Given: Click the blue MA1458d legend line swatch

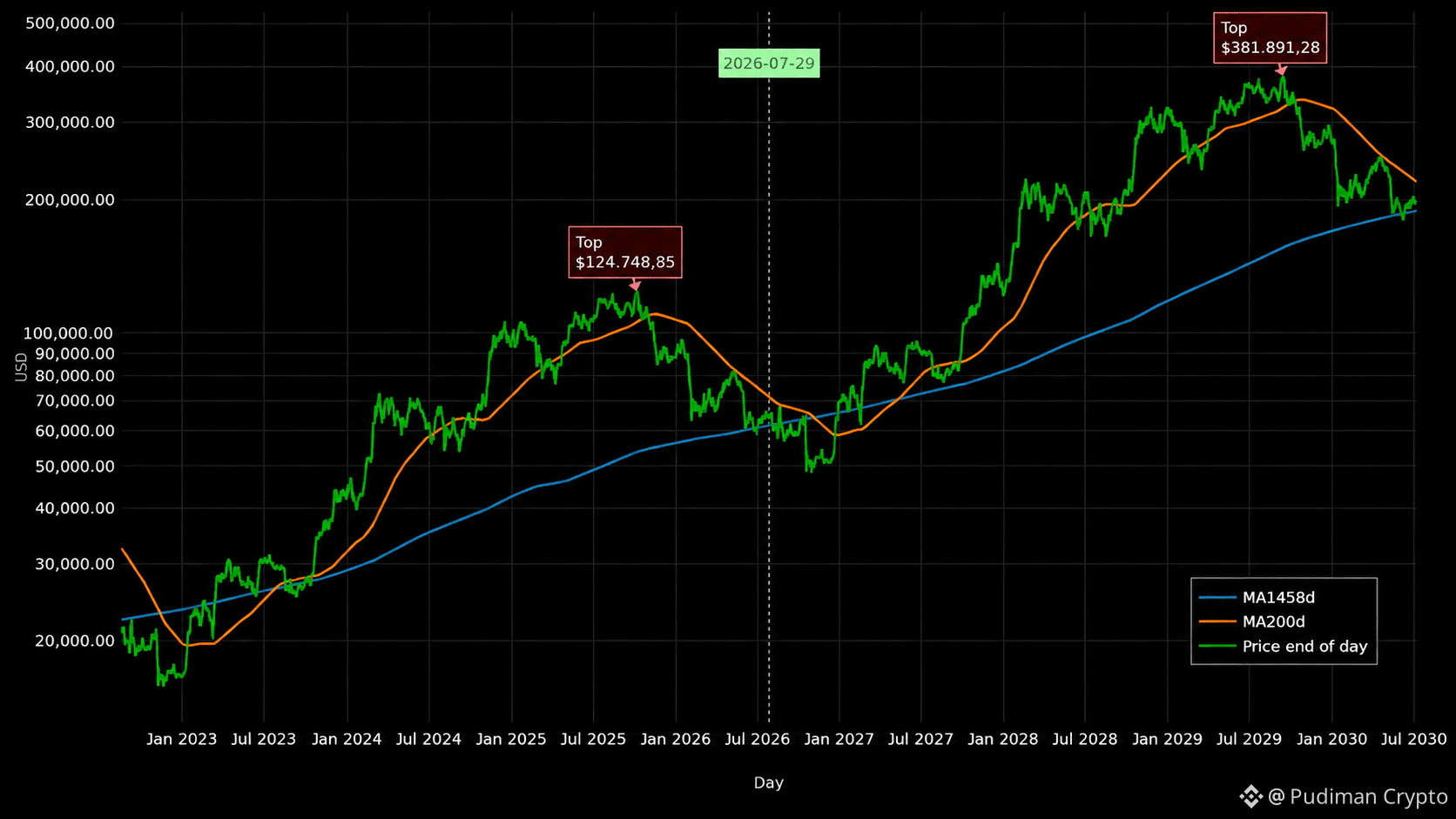Looking at the screenshot, I should click(x=1217, y=598).
